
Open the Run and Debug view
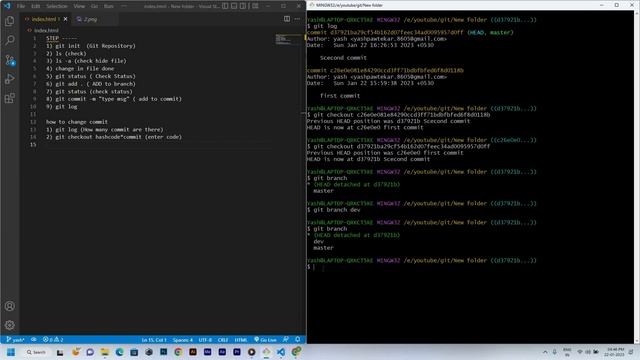click(10, 79)
